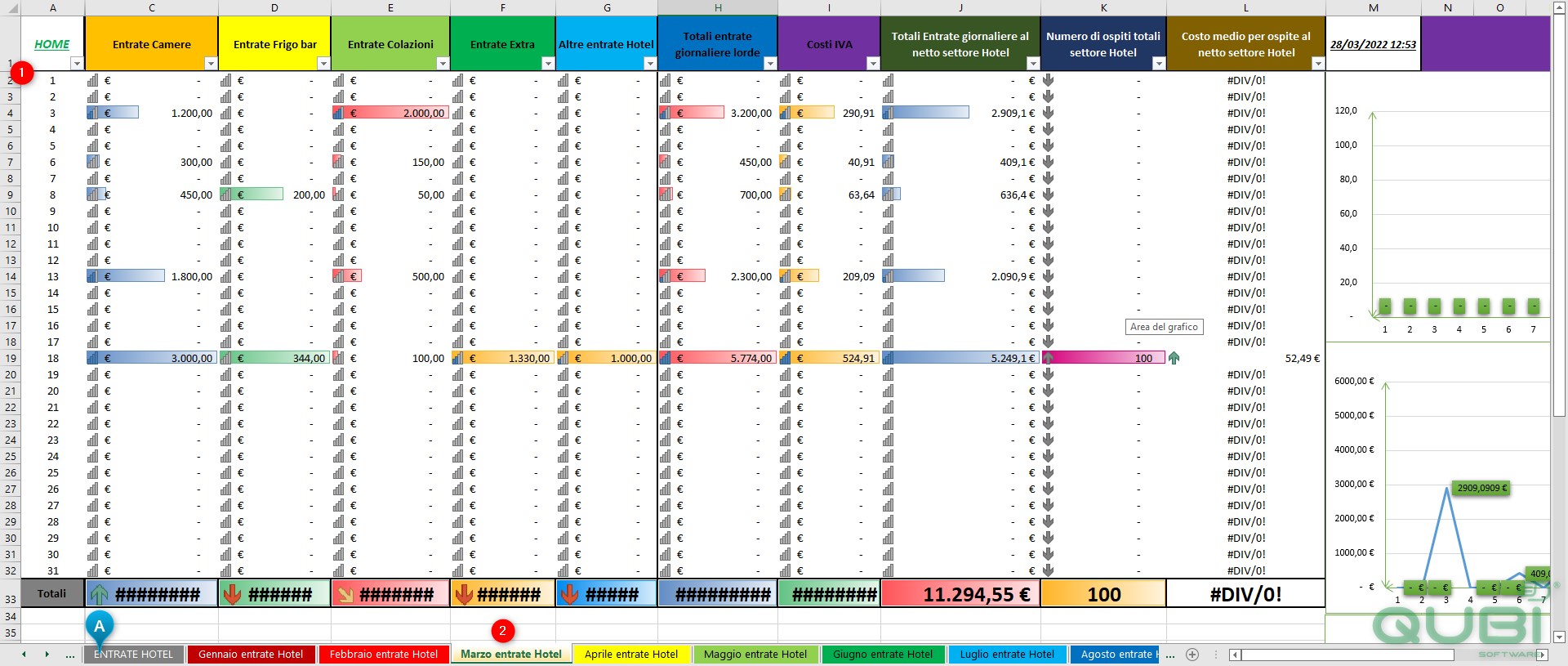
Task: Open the Aprile entrate Hotel sheet tab
Action: tap(631, 655)
